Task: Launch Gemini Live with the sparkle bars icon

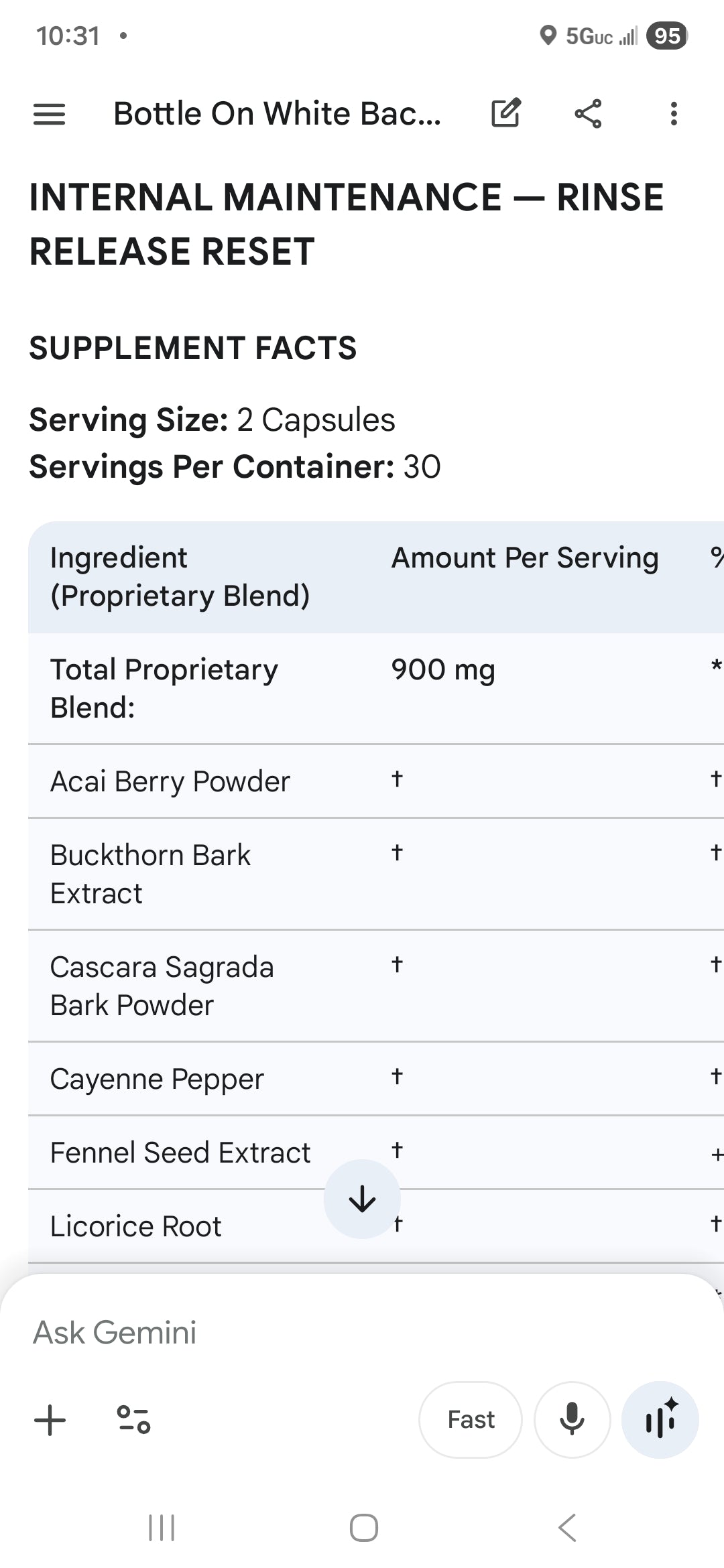Action: click(x=660, y=1419)
